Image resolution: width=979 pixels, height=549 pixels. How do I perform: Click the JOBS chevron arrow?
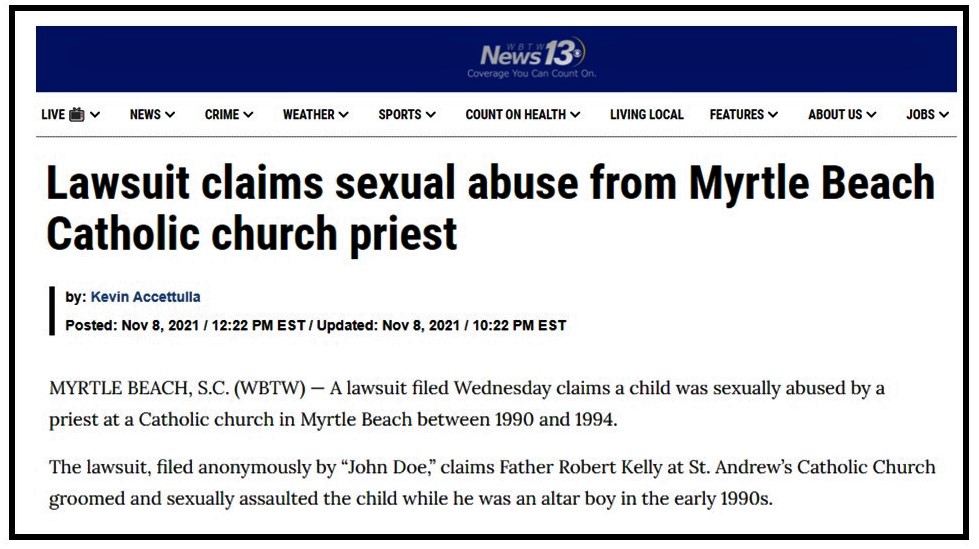pyautogui.click(x=944, y=115)
